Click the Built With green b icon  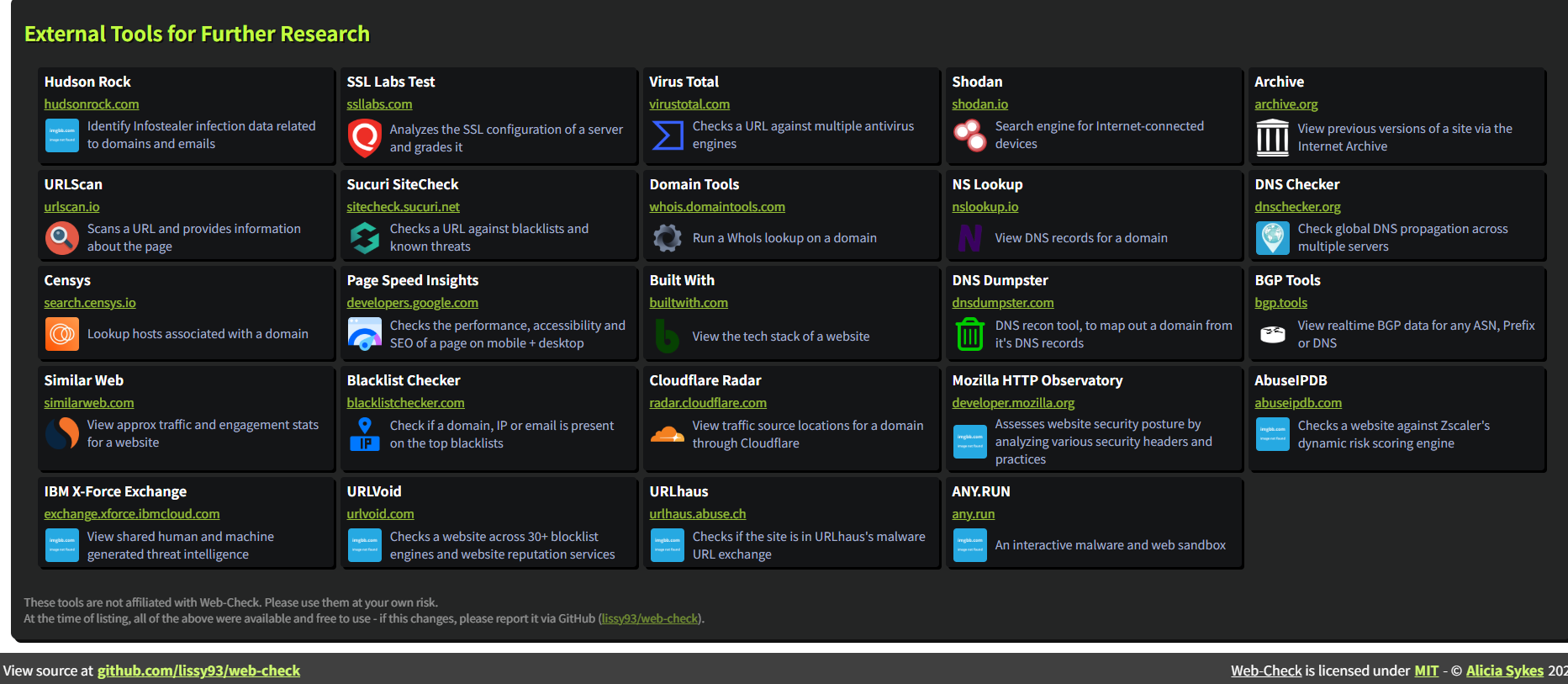point(668,337)
